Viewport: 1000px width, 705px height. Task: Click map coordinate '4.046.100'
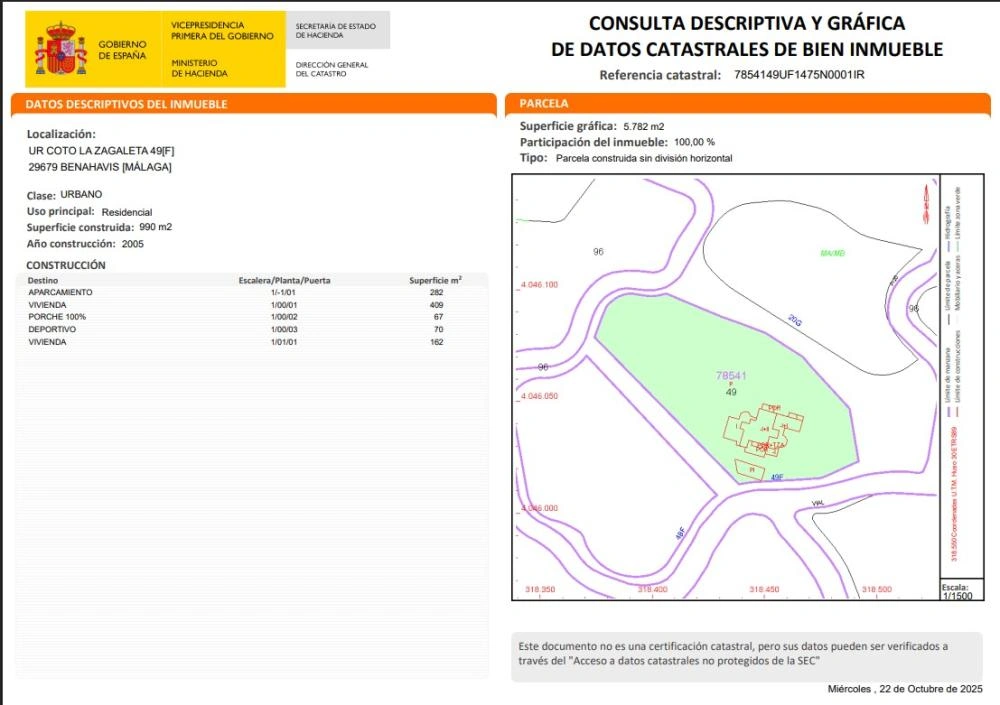click(540, 285)
